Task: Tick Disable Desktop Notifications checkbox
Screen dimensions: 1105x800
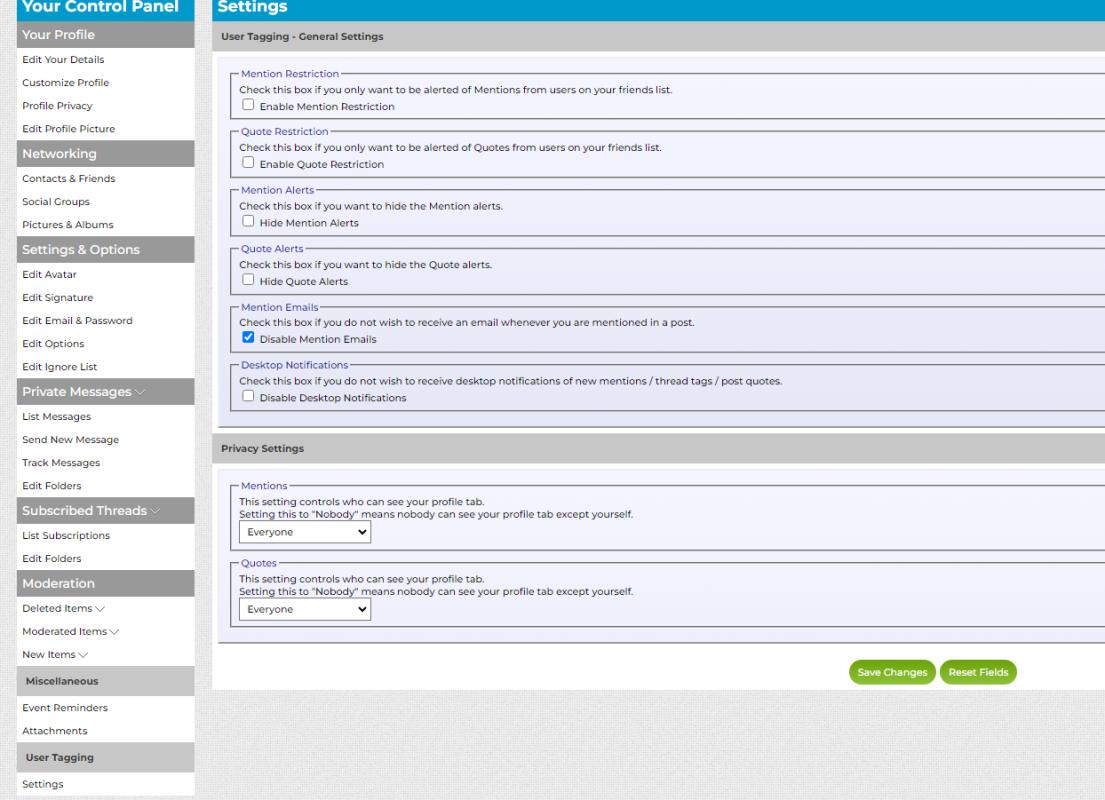Action: point(246,397)
